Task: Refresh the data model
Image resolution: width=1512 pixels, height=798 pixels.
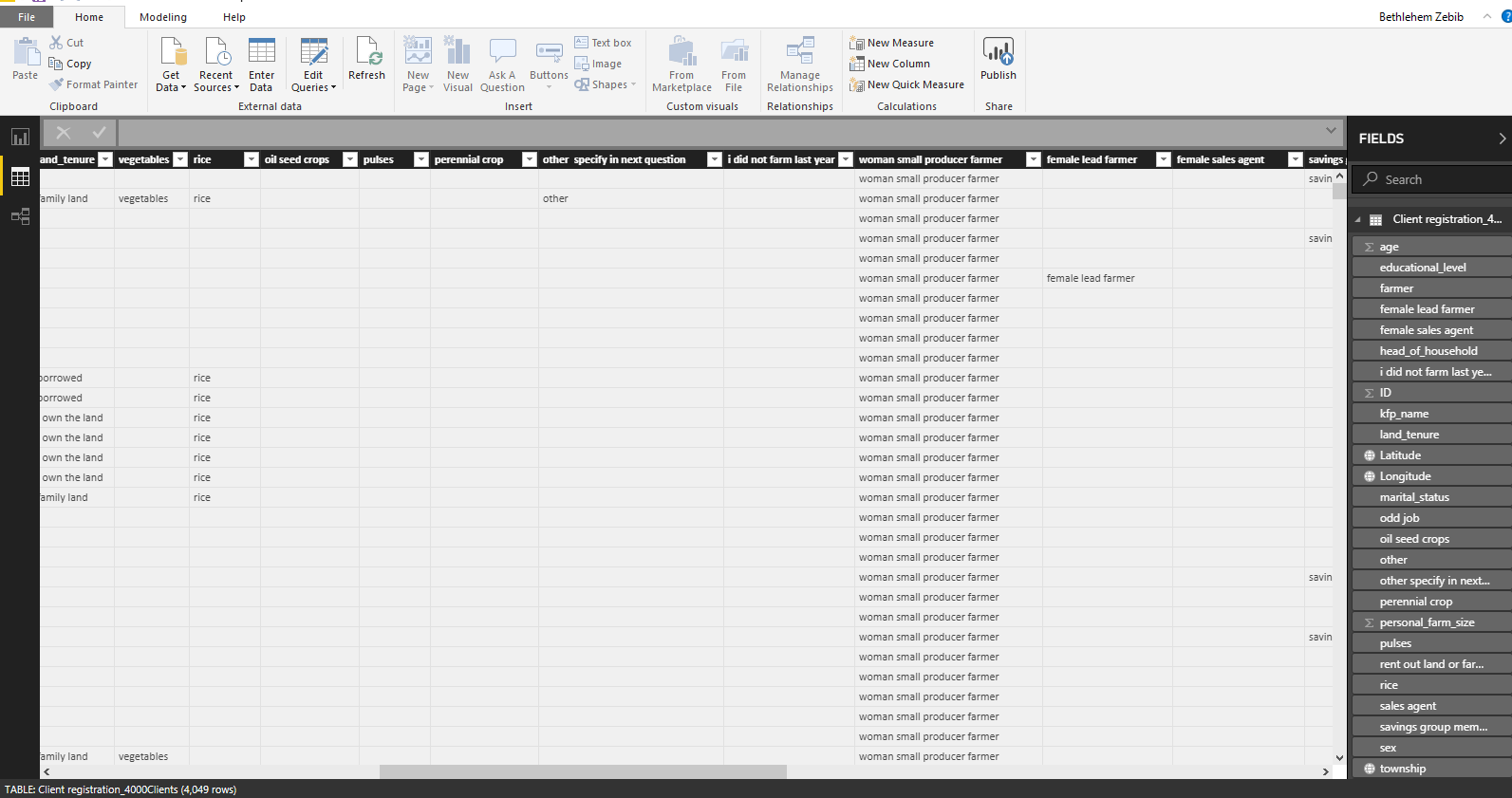Action: pos(367,59)
